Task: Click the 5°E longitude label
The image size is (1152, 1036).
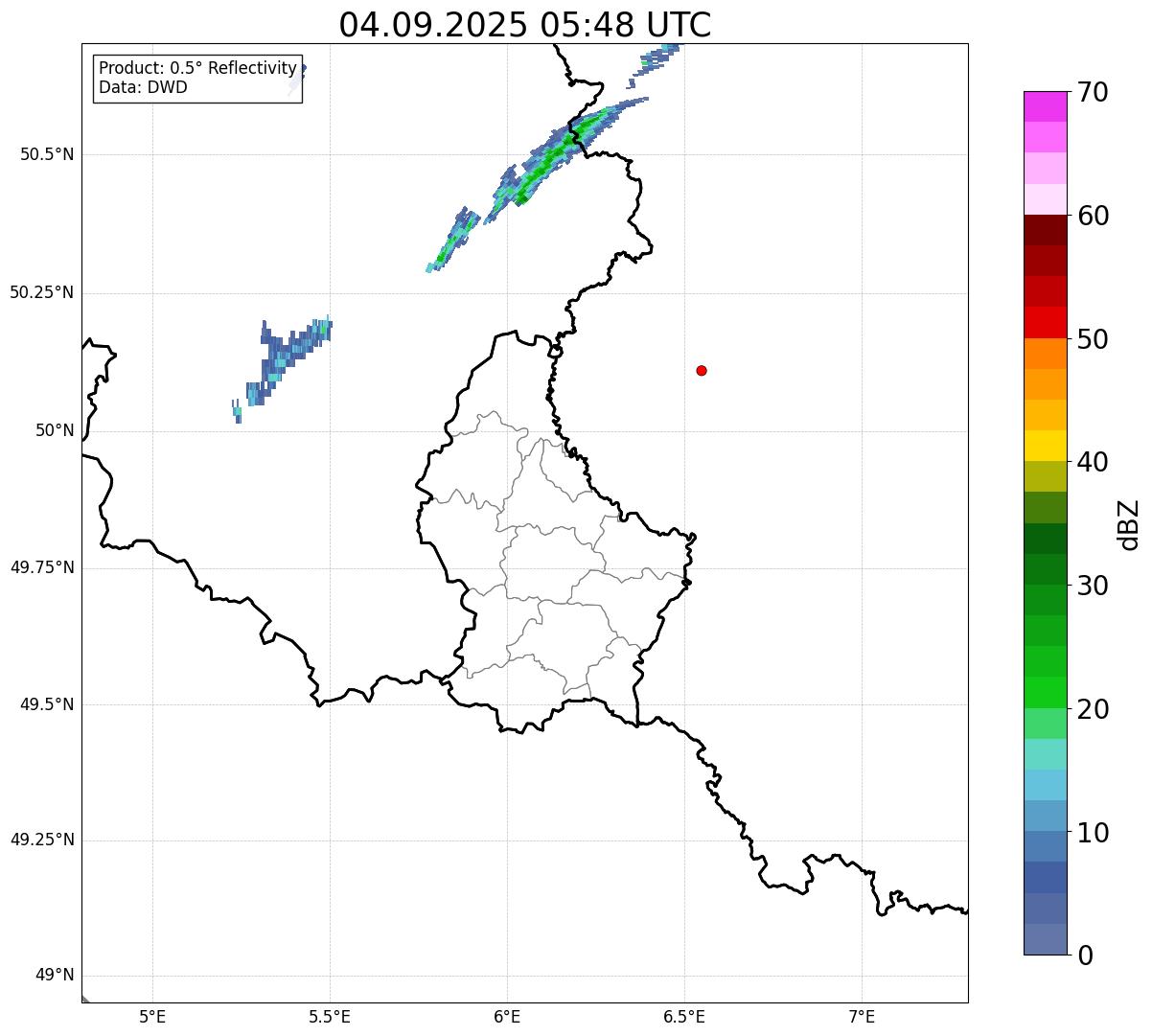Action: tap(152, 1017)
